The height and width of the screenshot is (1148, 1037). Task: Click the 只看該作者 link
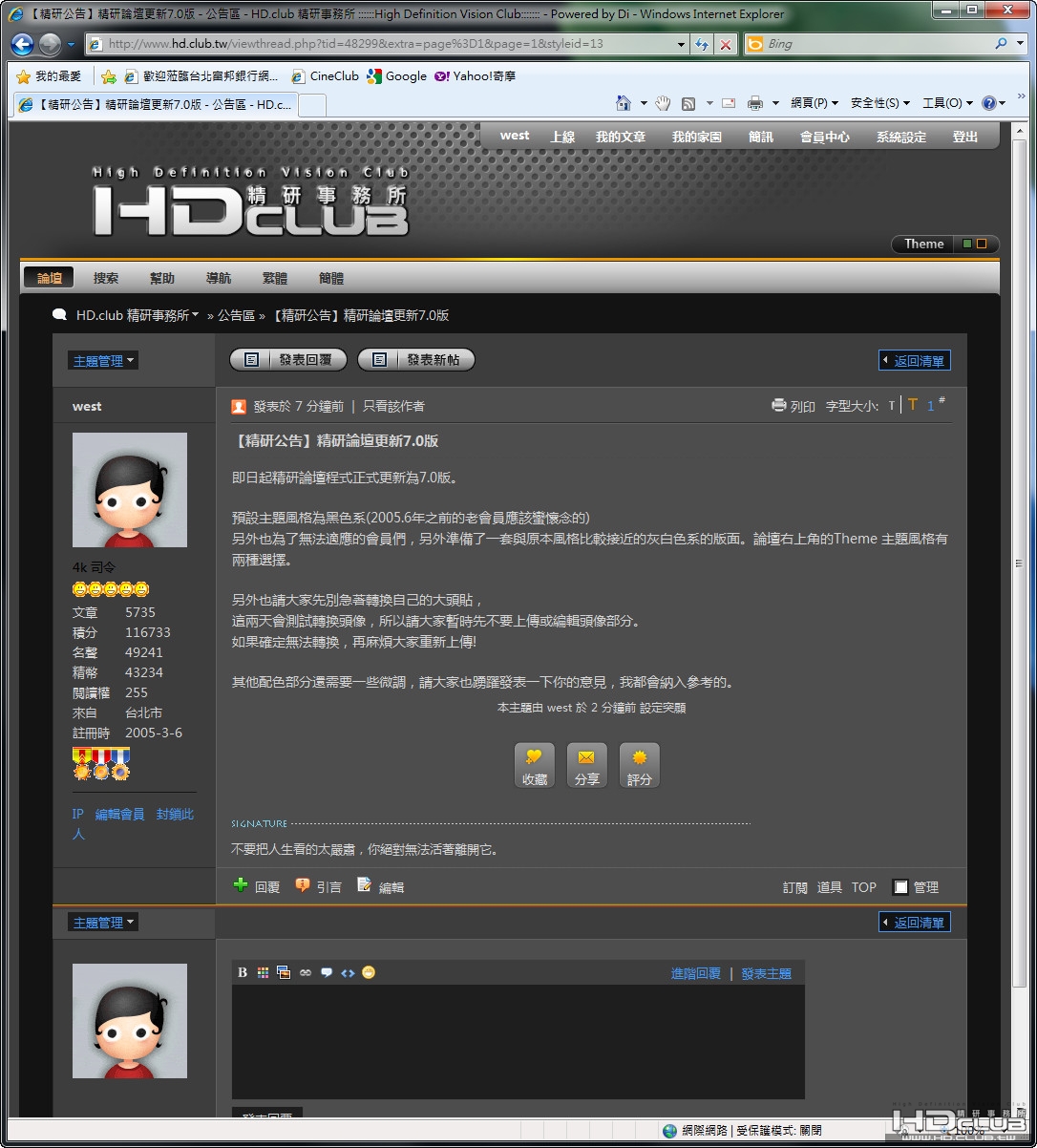pyautogui.click(x=393, y=406)
